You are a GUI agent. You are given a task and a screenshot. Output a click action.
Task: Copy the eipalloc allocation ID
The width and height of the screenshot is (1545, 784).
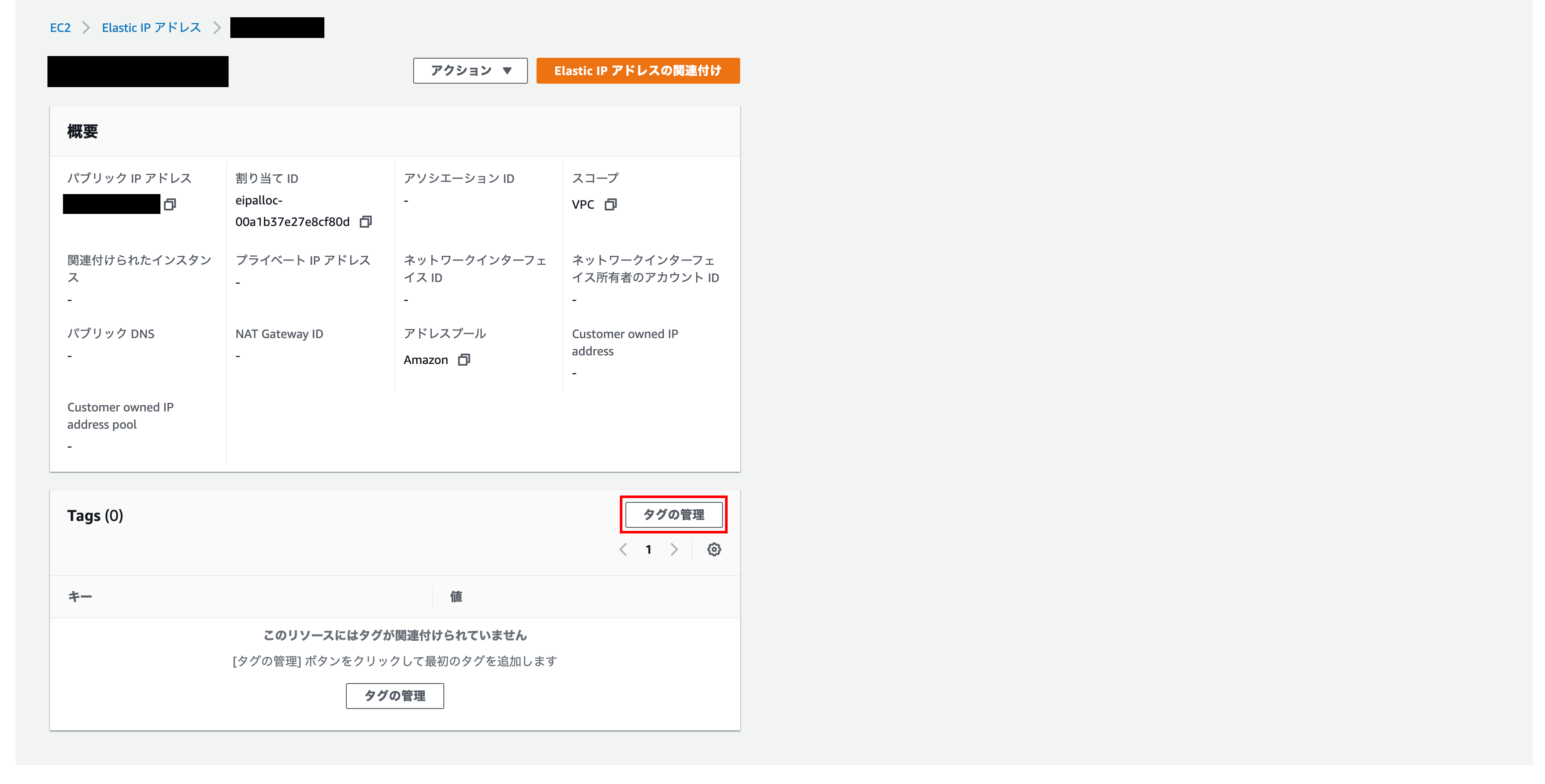click(x=365, y=222)
